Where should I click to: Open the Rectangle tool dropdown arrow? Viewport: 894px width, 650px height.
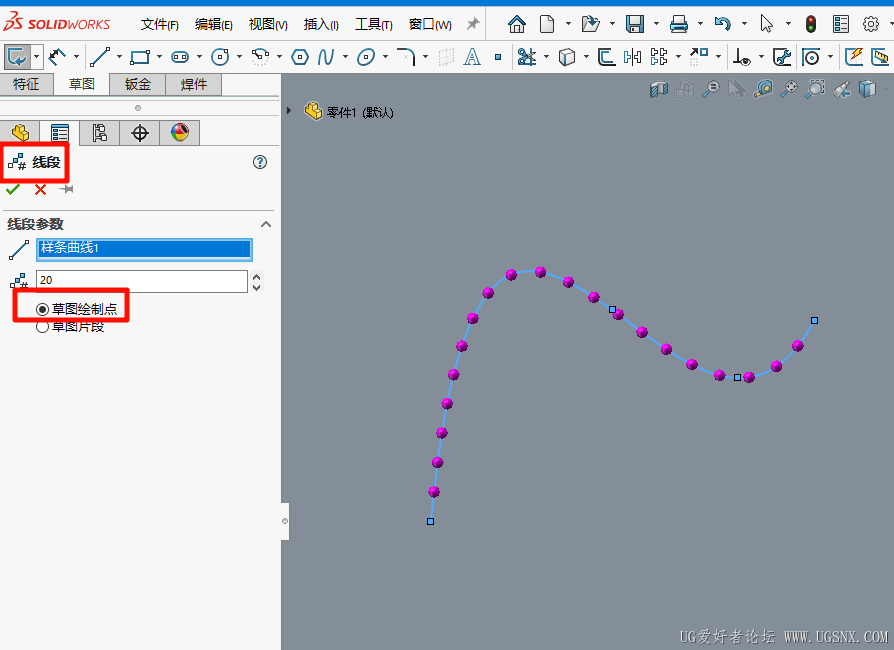[159, 57]
